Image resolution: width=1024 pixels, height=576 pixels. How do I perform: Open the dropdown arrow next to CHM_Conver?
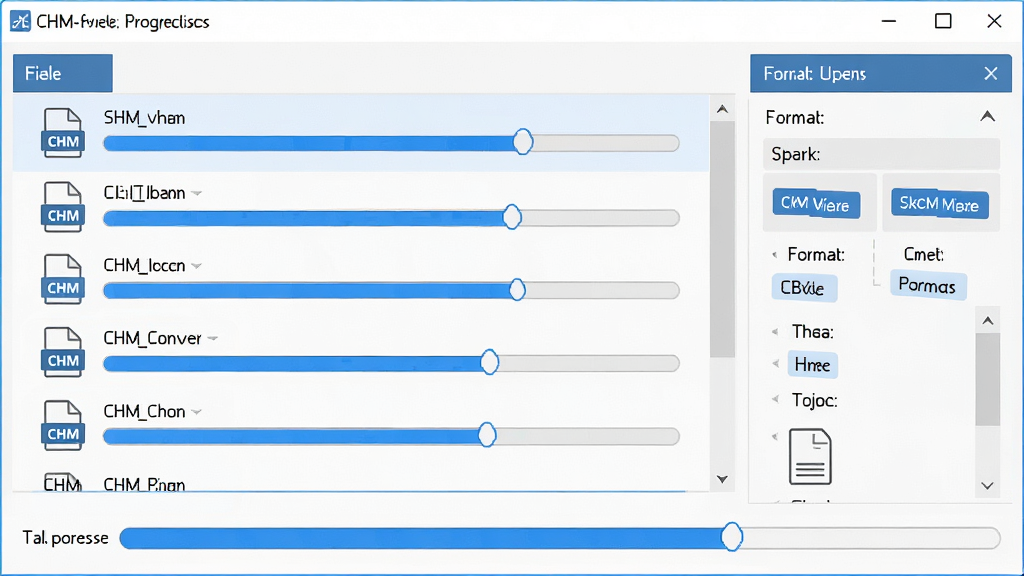coord(212,338)
